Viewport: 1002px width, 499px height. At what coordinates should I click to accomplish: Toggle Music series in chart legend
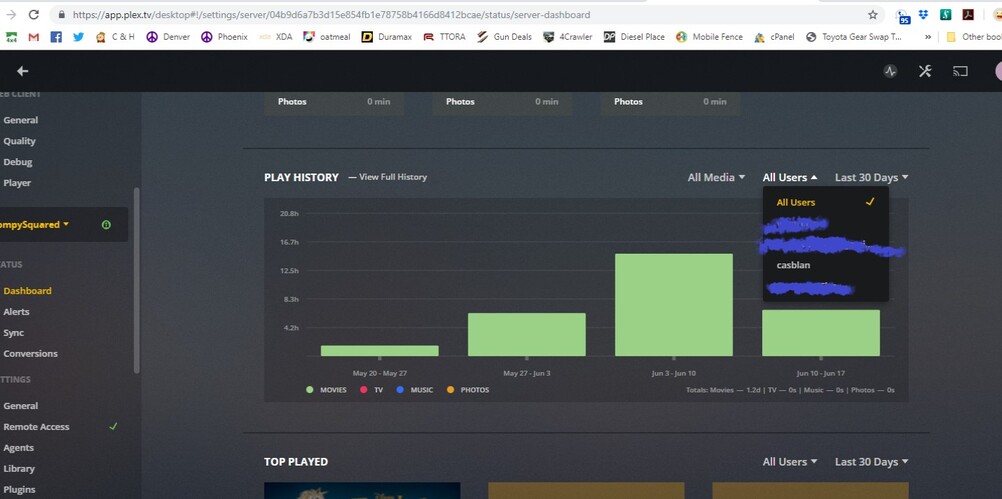click(415, 389)
